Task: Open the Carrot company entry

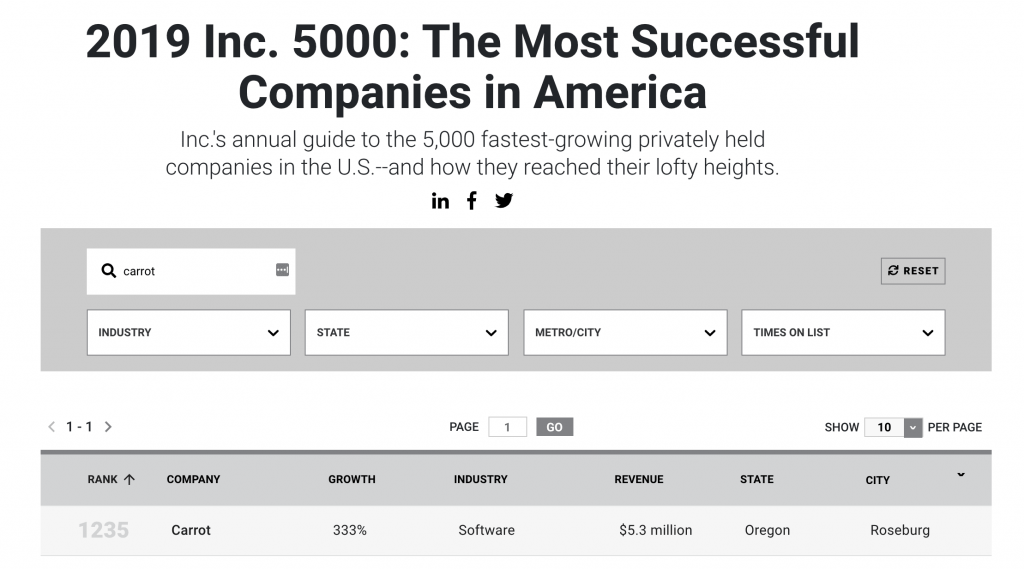Action: (x=191, y=530)
